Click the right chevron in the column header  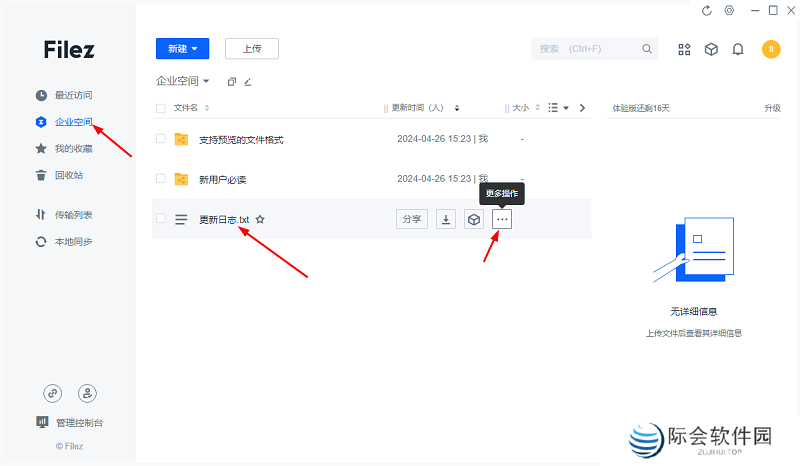582,108
